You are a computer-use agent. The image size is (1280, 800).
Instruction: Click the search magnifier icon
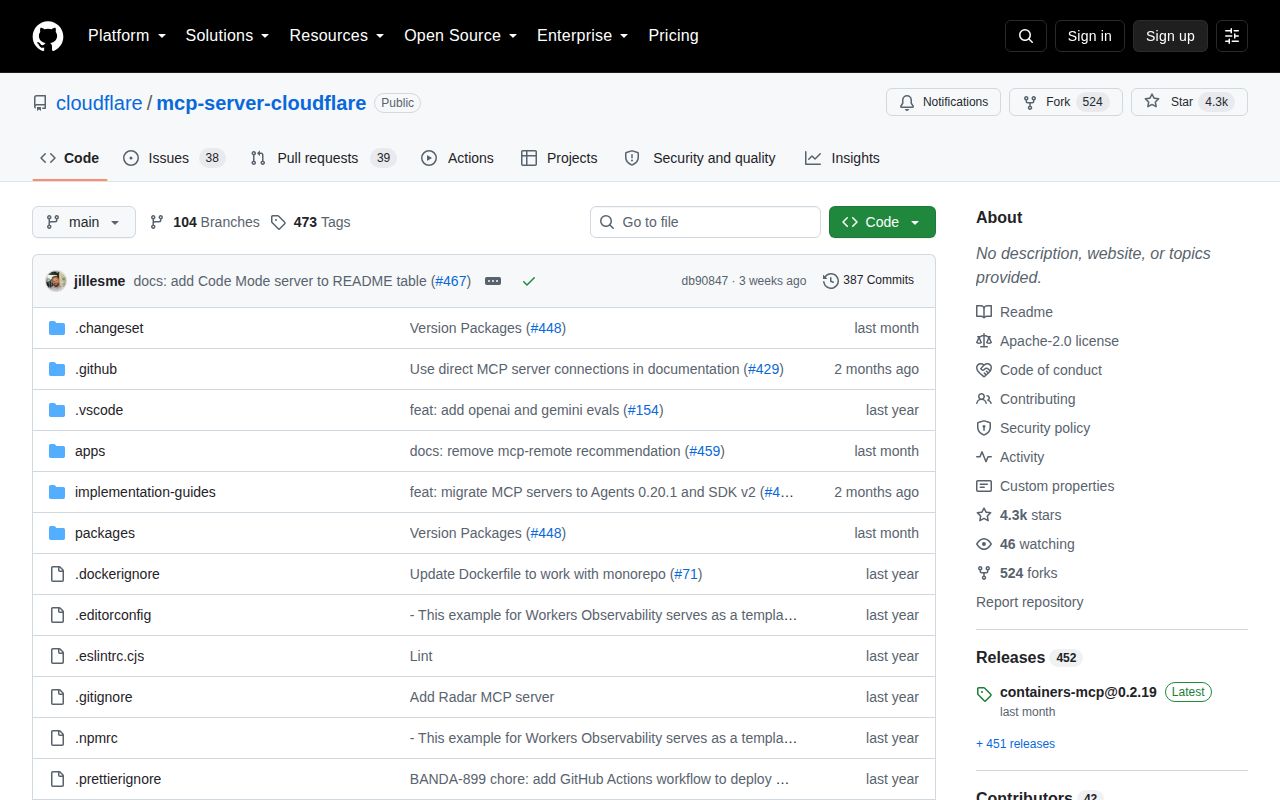1026,36
